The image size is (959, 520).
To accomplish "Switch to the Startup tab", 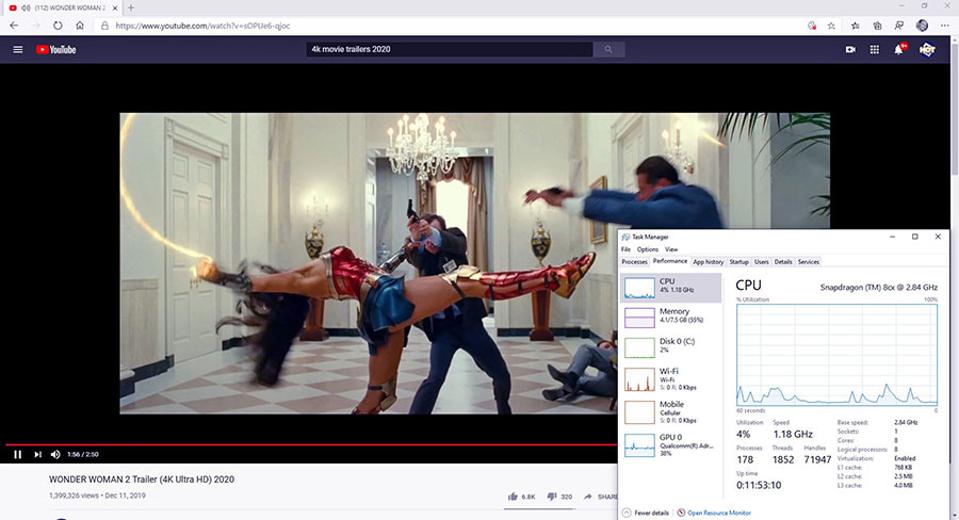I will 739,262.
